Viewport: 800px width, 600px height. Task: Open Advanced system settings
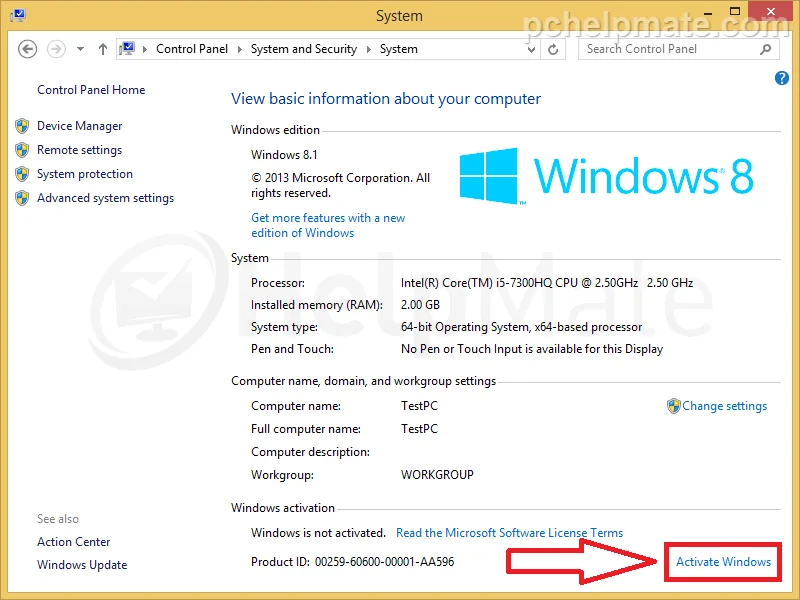pyautogui.click(x=105, y=198)
